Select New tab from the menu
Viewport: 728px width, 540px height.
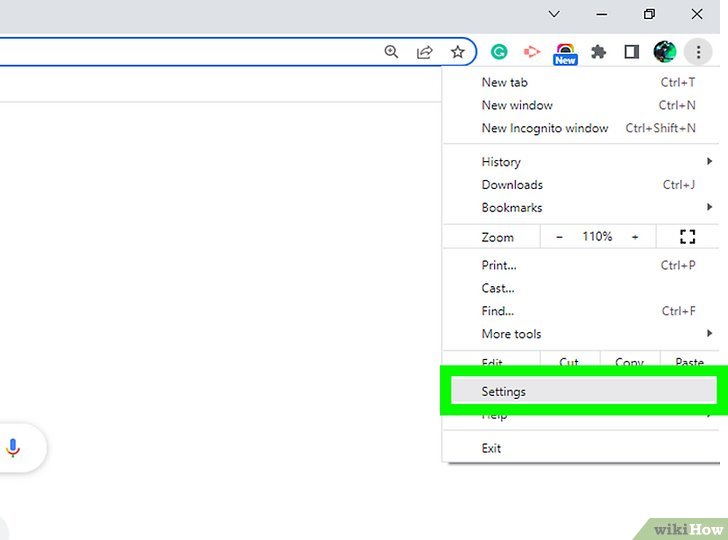tap(581, 82)
